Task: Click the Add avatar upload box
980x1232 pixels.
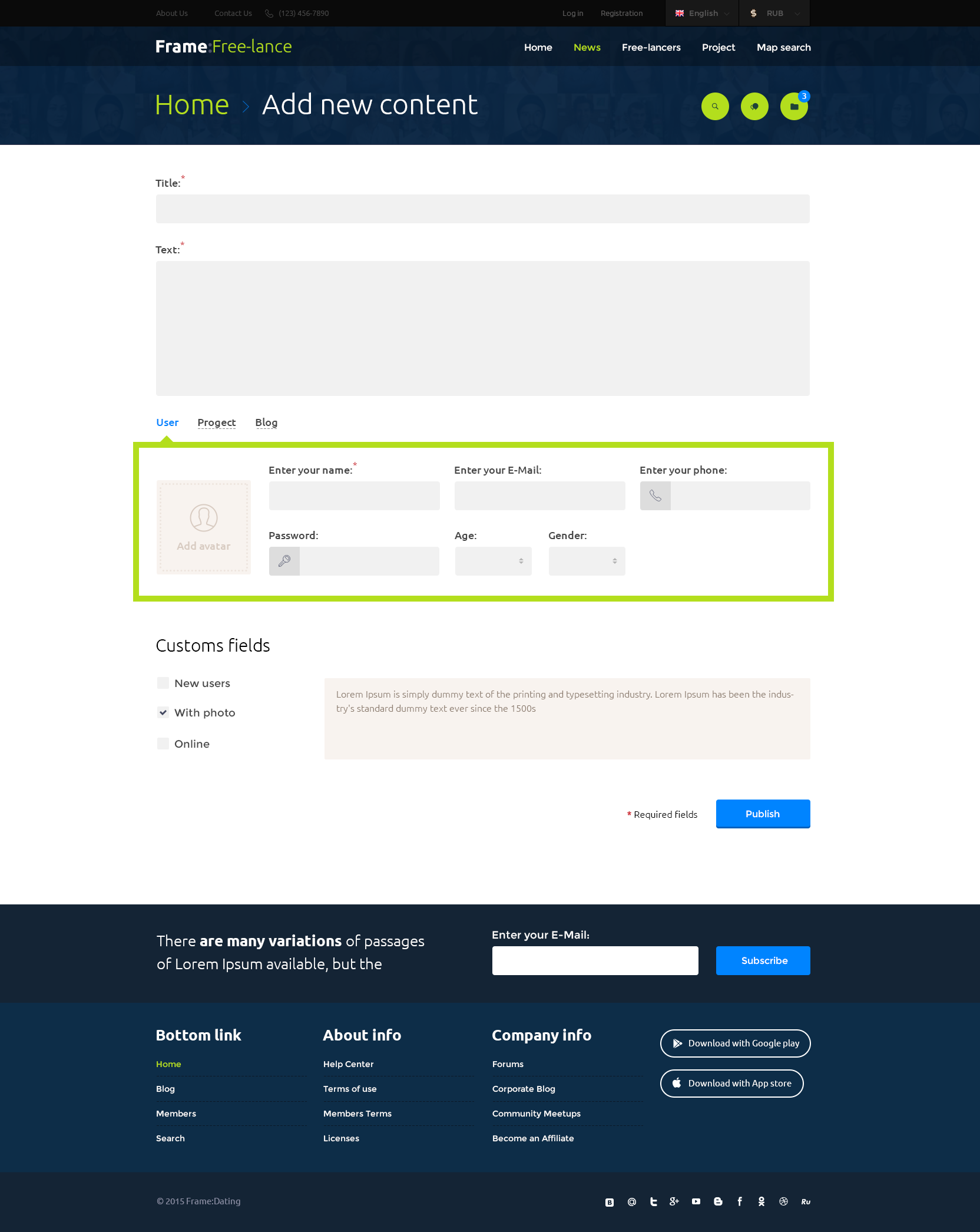Action: tap(204, 527)
